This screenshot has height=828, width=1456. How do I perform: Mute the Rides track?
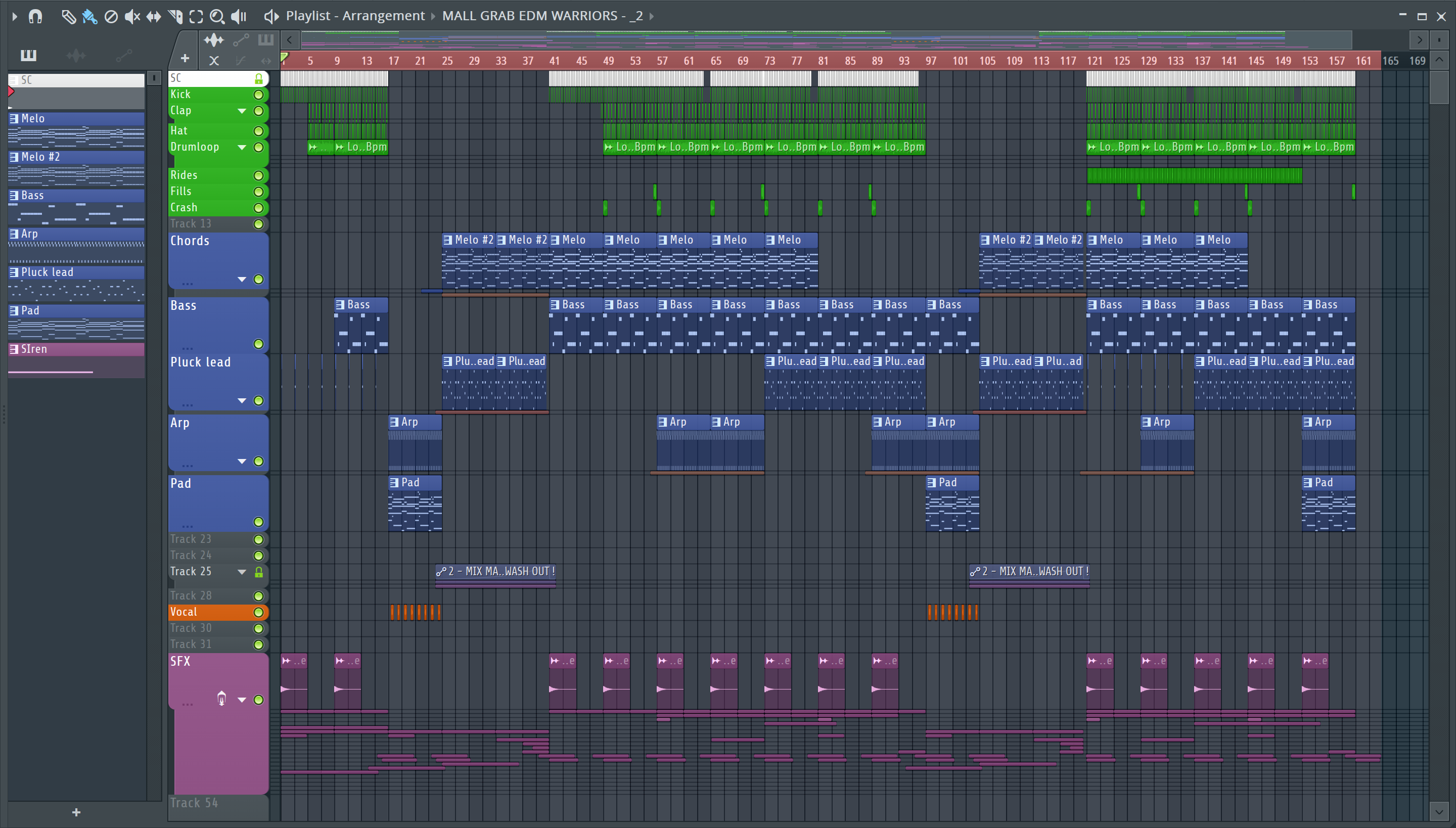[259, 175]
